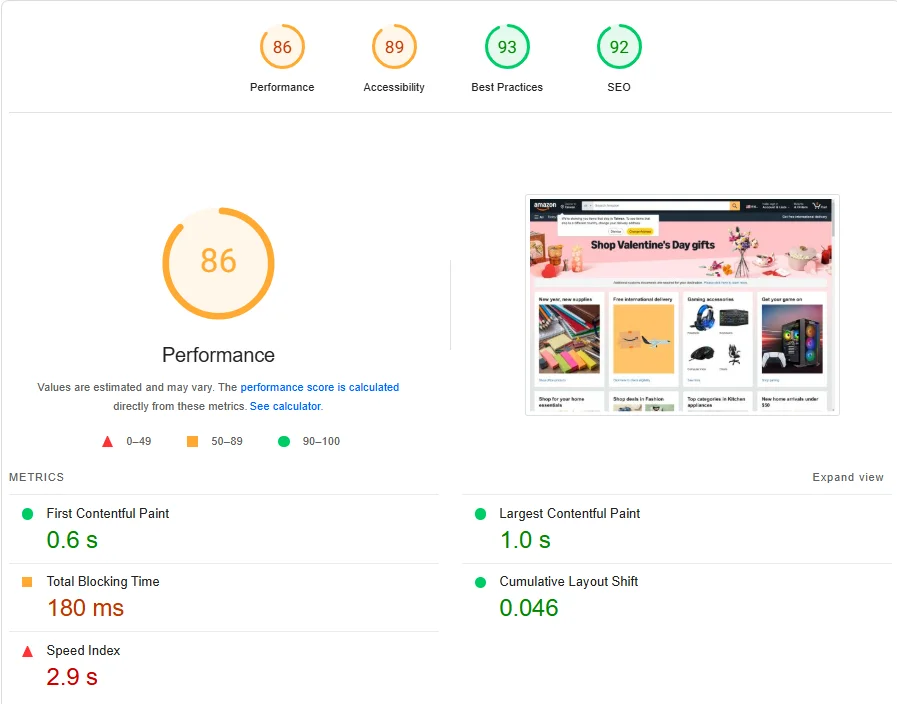This screenshot has width=897, height=704.
Task: Open the Best Practices score gauge 93
Action: 507,46
